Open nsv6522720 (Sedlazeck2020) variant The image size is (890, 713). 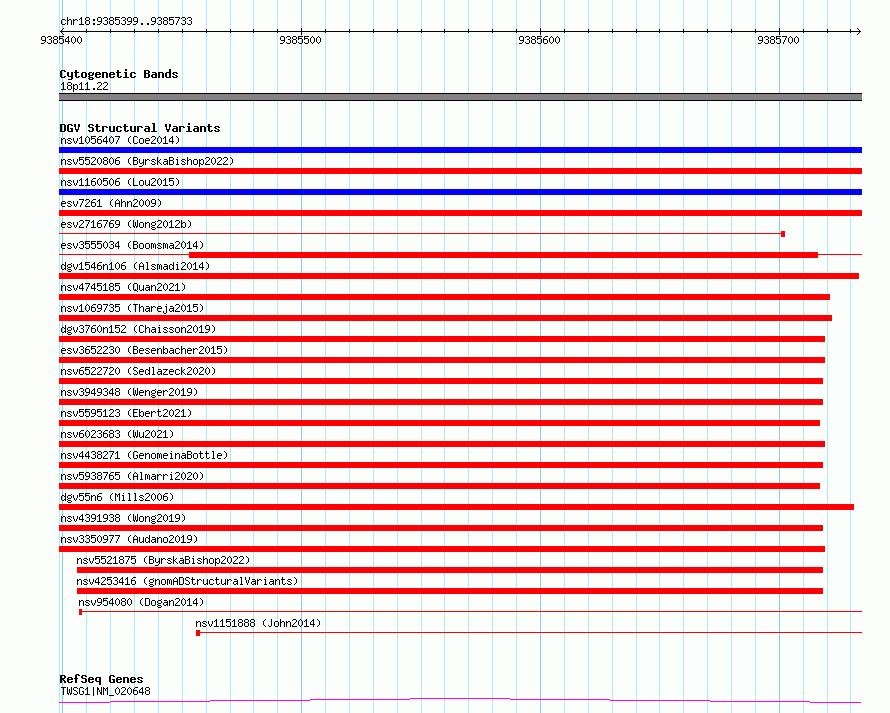tap(138, 371)
